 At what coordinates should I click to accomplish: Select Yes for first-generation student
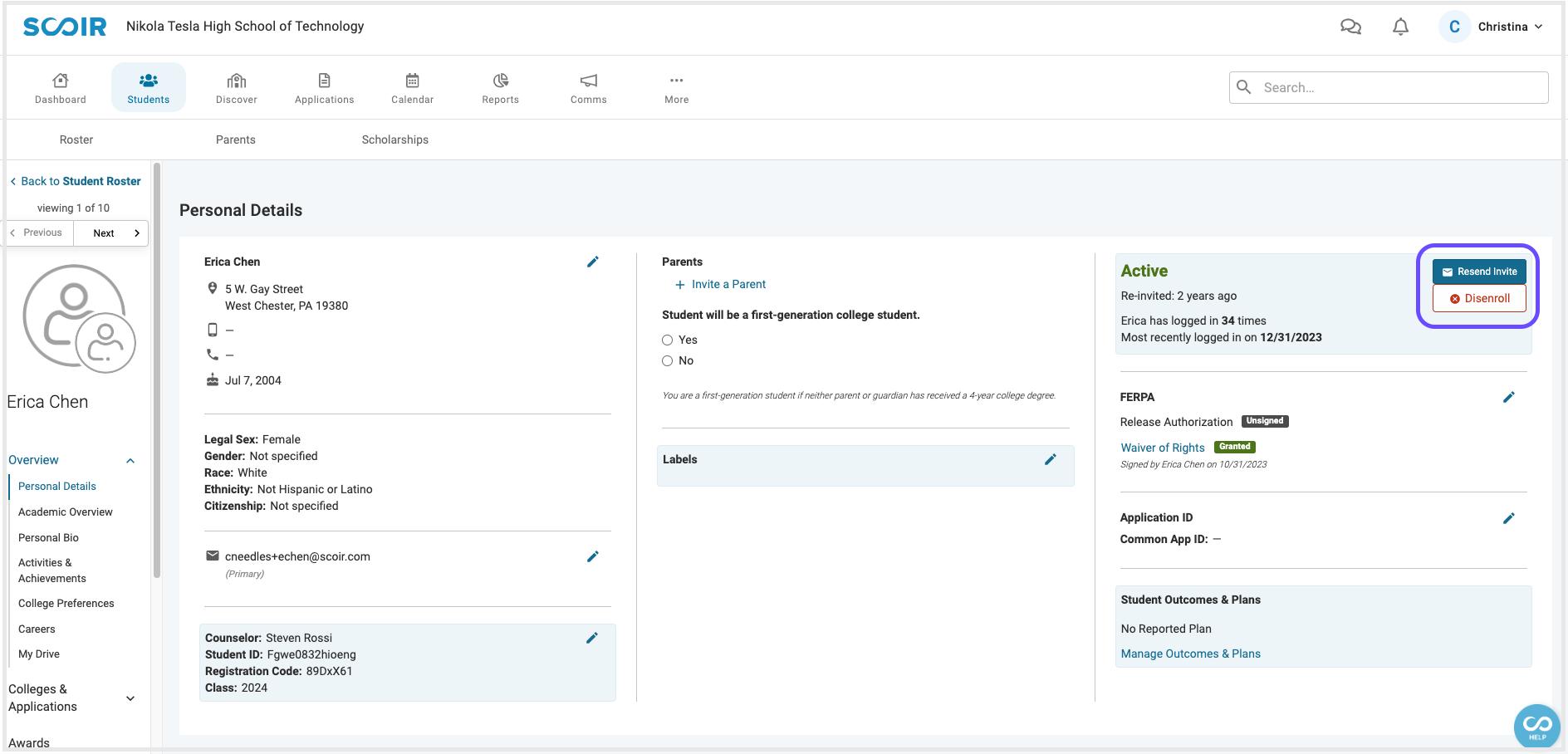pyautogui.click(x=667, y=340)
